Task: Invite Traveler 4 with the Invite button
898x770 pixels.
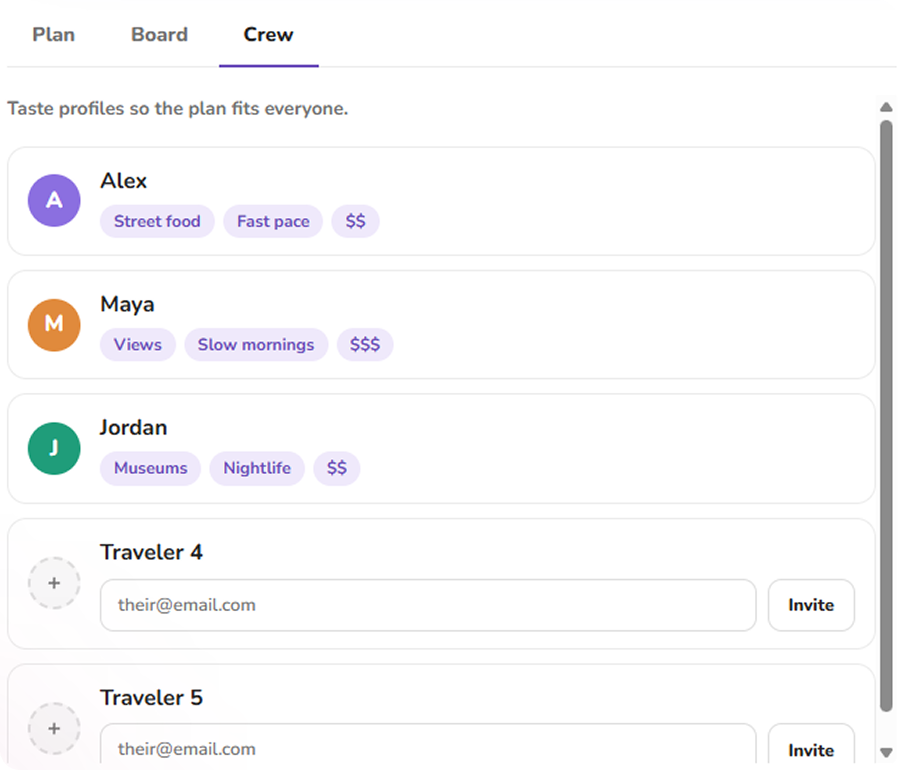Action: pos(811,605)
